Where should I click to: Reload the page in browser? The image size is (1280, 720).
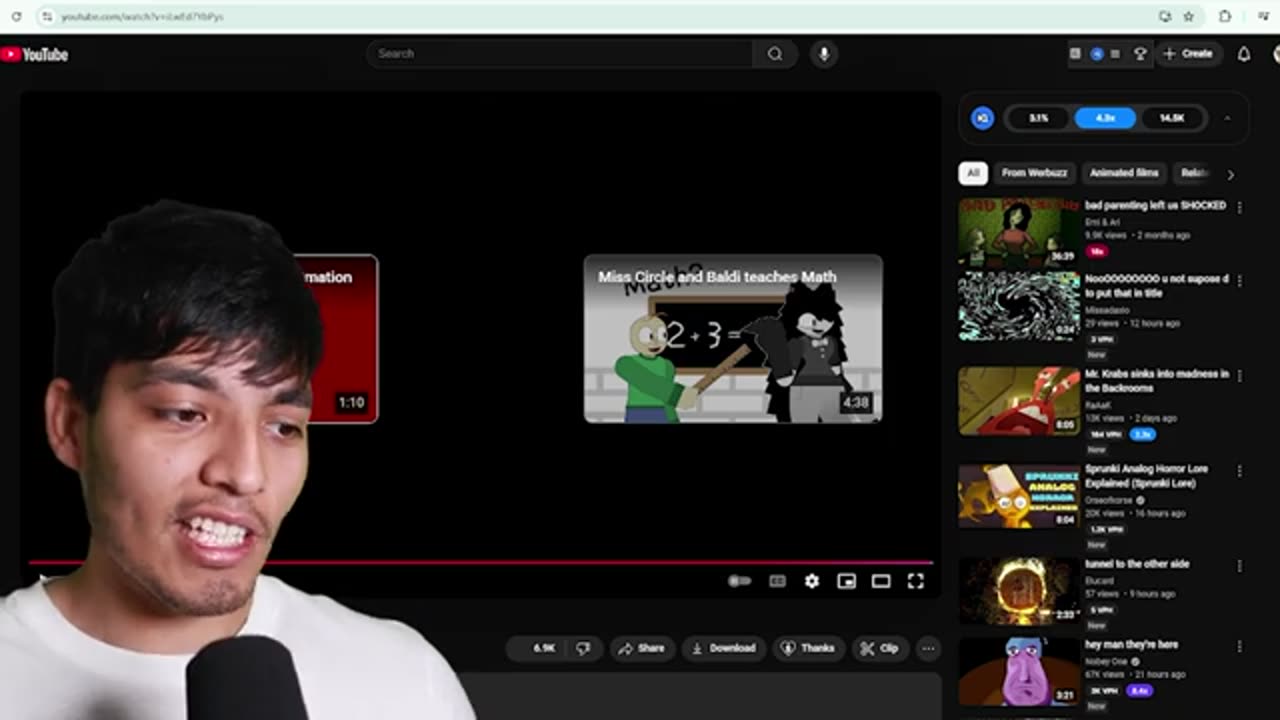pyautogui.click(x=16, y=16)
